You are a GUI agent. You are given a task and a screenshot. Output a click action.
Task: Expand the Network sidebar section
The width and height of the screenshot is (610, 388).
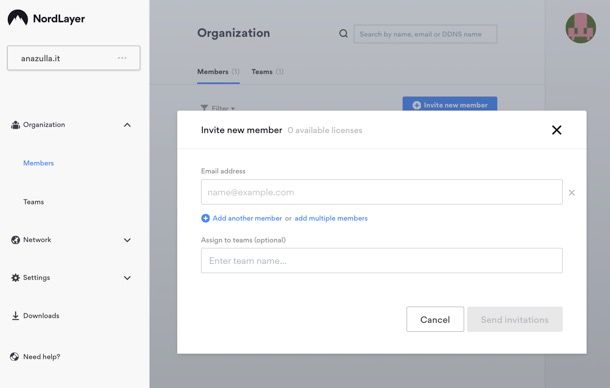(x=127, y=240)
